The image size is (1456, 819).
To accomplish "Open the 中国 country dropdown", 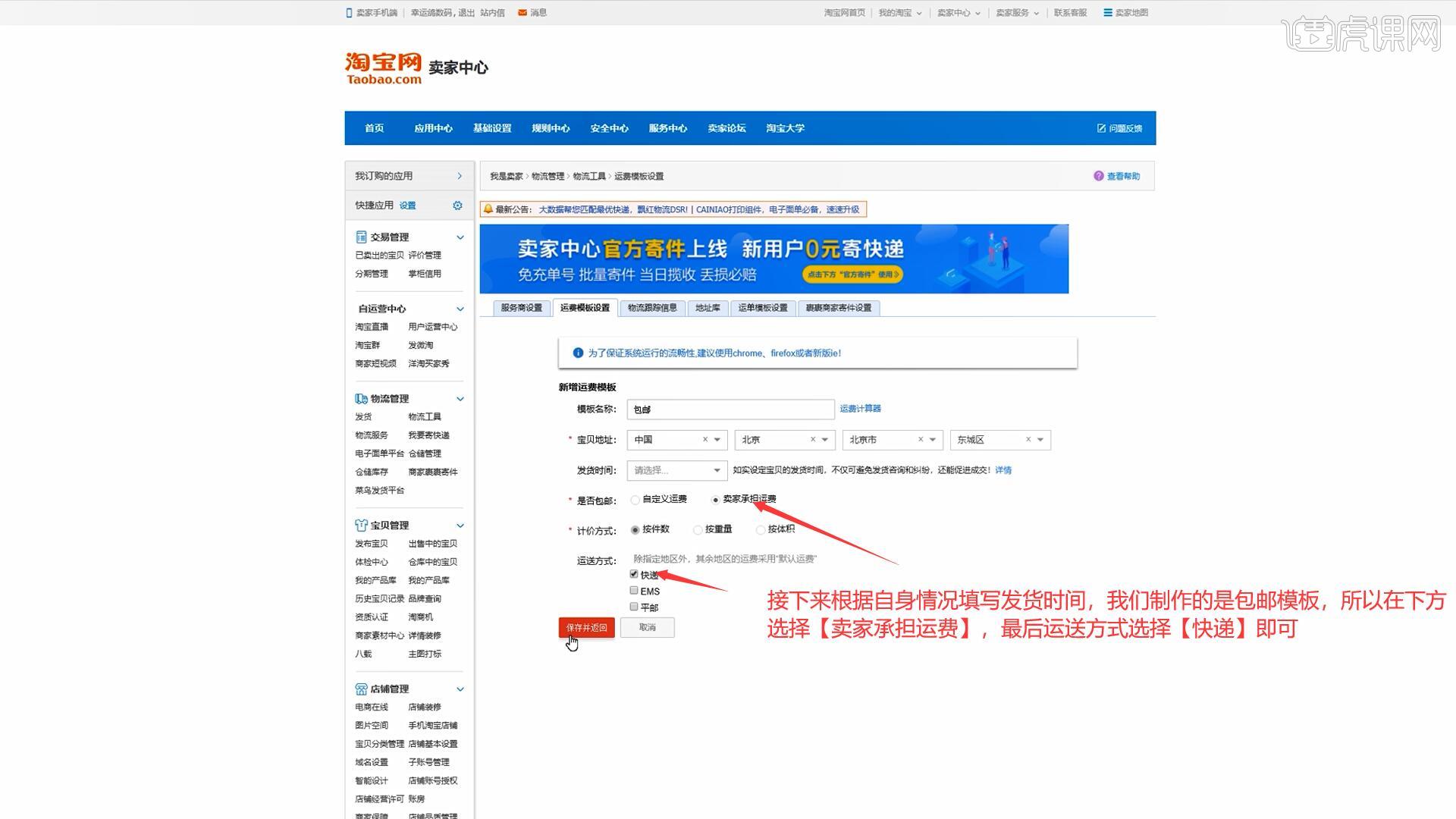I will point(717,440).
